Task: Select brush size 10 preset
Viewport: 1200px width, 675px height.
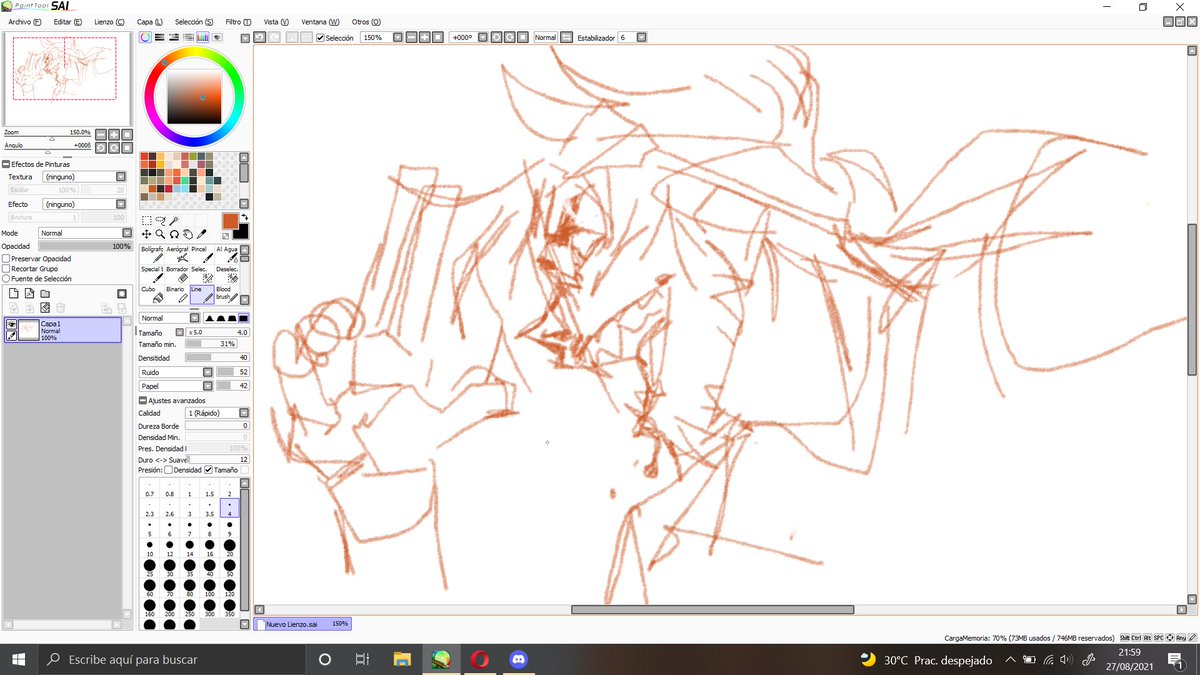Action: pyautogui.click(x=150, y=549)
